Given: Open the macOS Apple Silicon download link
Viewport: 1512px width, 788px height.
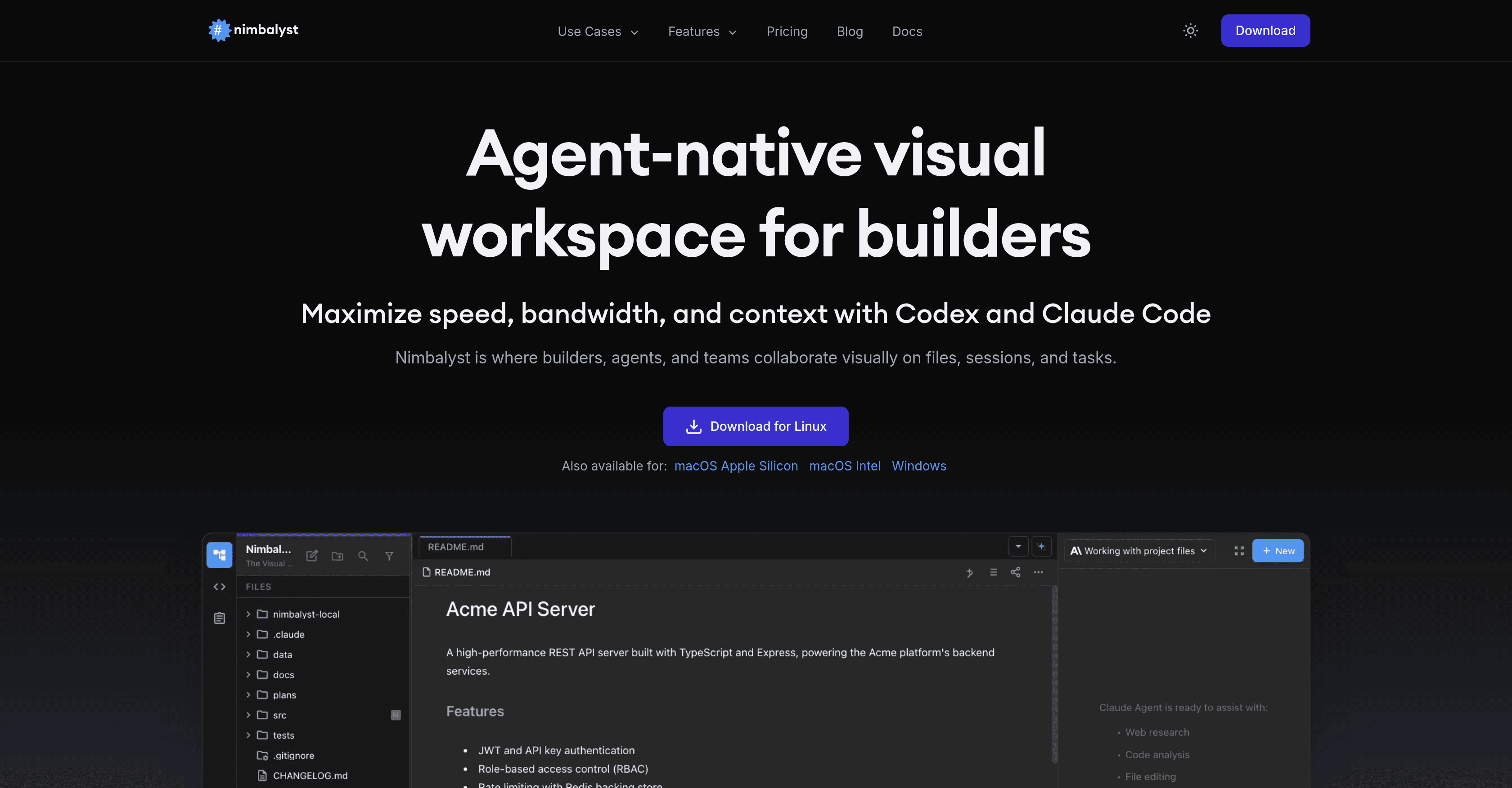Looking at the screenshot, I should (736, 466).
